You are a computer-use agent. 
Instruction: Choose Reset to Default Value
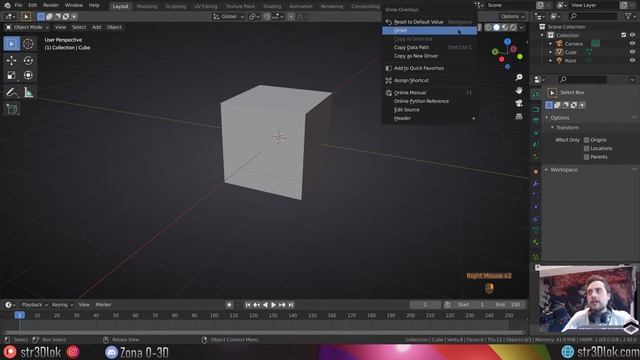pos(429,22)
